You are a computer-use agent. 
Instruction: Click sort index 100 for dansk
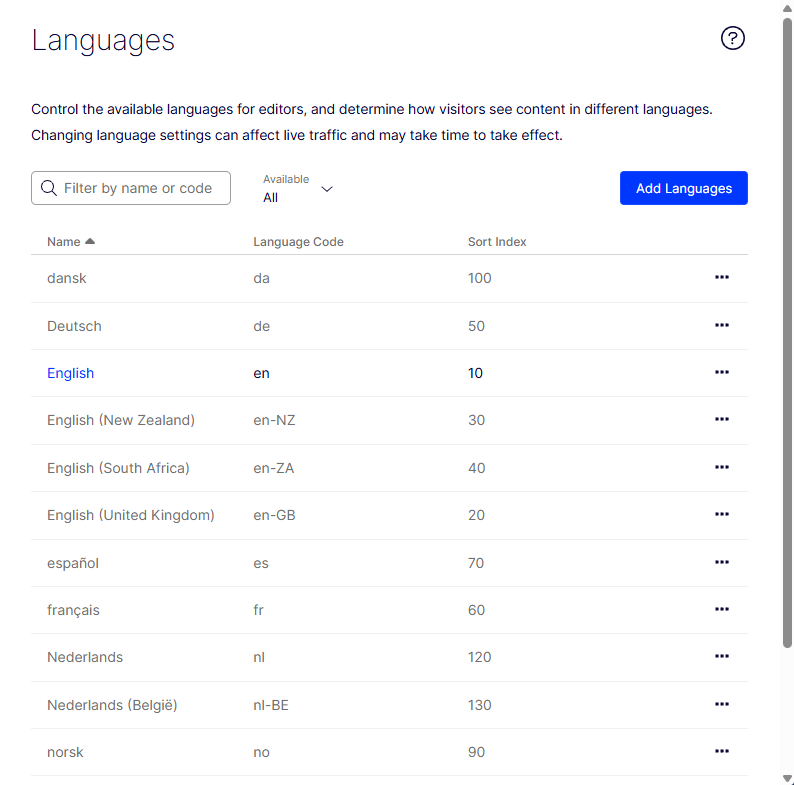click(480, 278)
